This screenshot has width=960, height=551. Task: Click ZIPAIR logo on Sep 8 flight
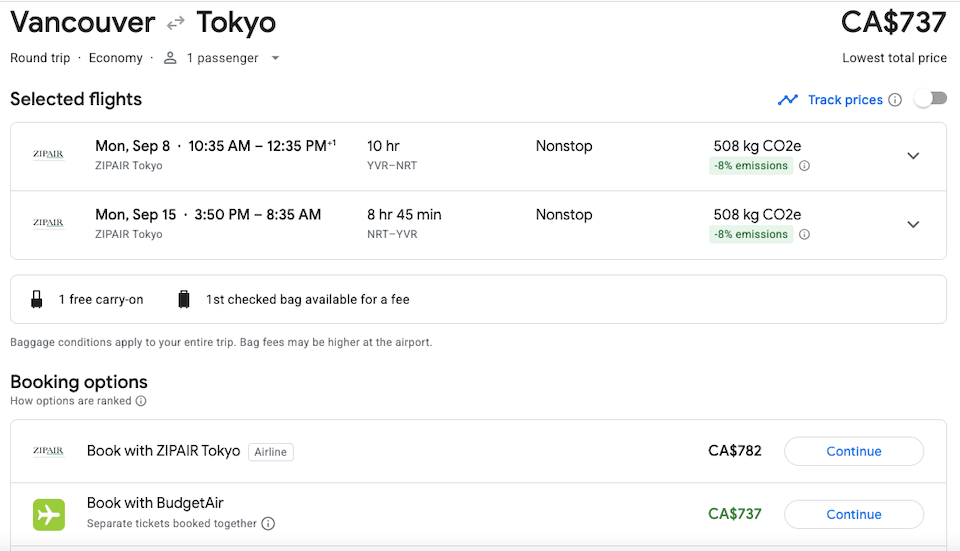tap(48, 154)
